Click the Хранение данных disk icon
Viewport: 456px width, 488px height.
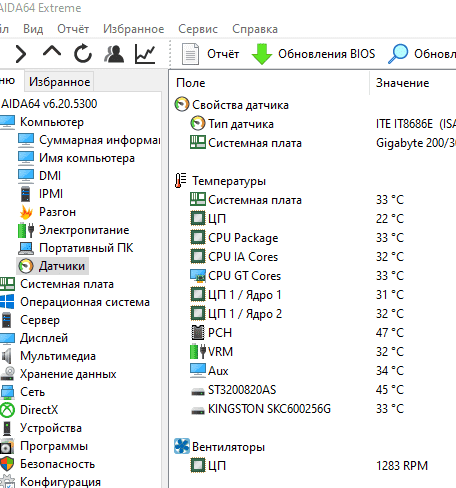pos(7,374)
